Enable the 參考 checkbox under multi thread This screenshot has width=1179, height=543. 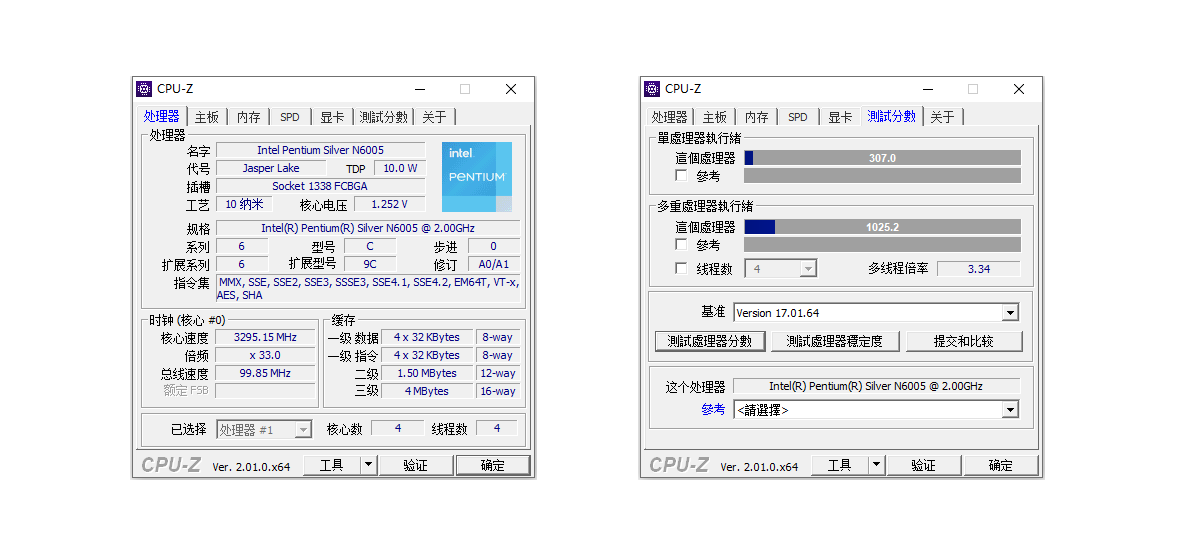[x=681, y=244]
